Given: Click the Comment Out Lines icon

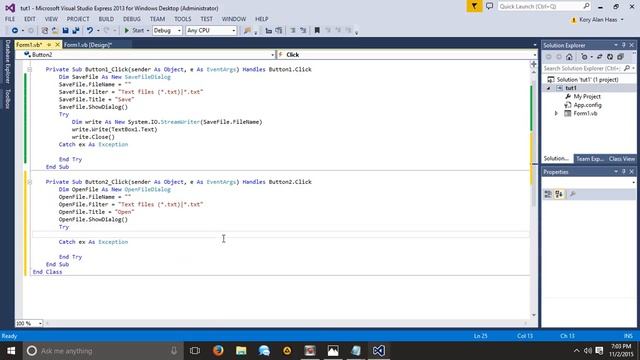Looking at the screenshot, I should pyautogui.click(x=293, y=31).
